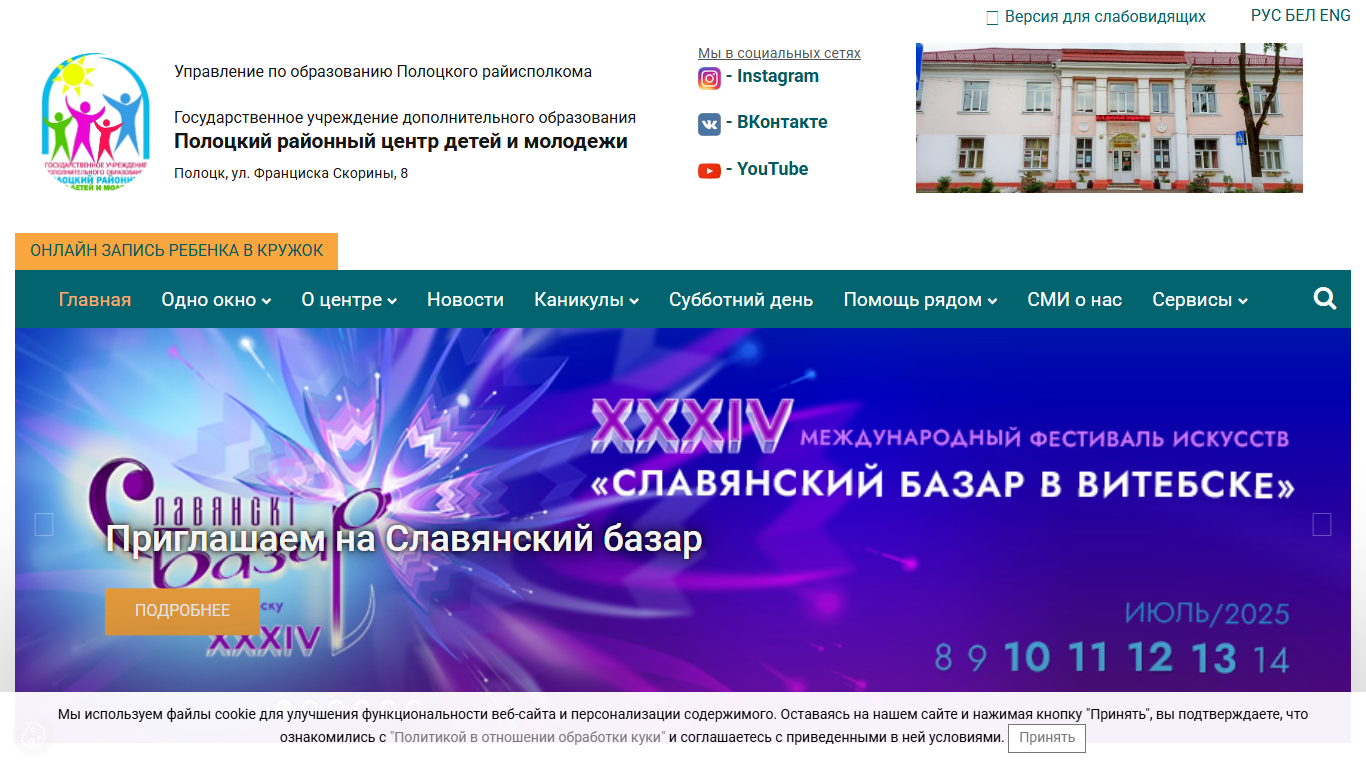The width and height of the screenshot is (1366, 768).
Task: Click banner title Приглашаем на Славянский базар
Action: [x=404, y=539]
